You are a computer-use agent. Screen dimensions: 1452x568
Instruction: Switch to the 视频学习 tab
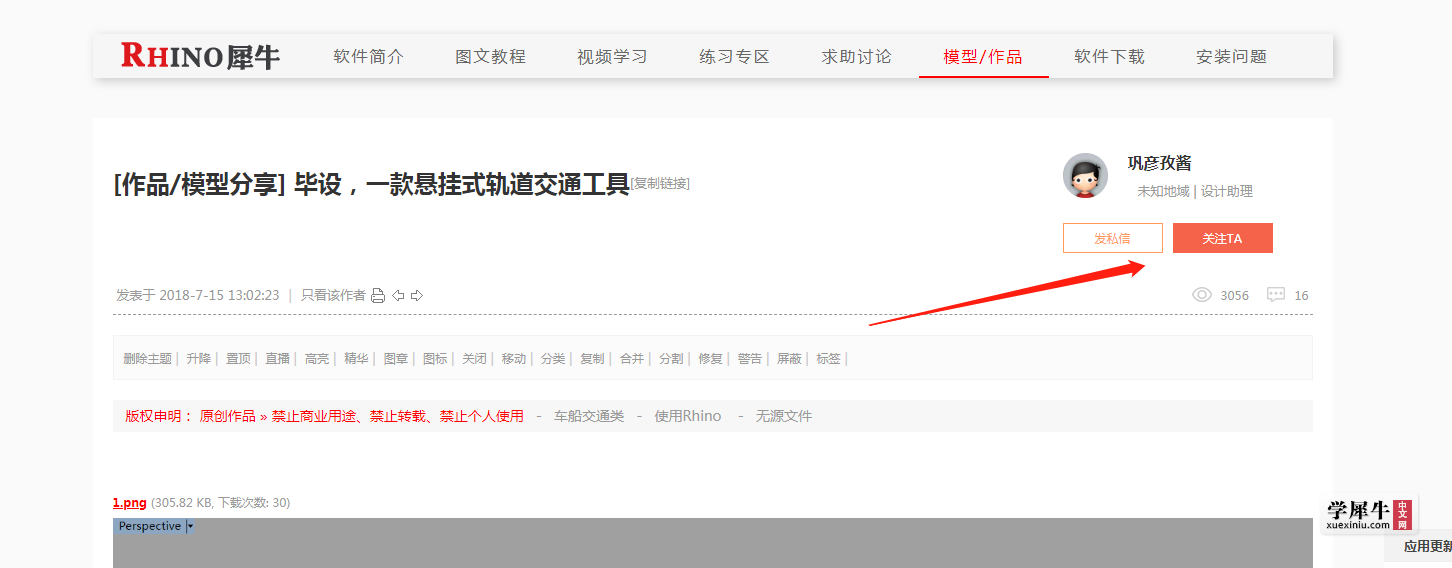(612, 57)
